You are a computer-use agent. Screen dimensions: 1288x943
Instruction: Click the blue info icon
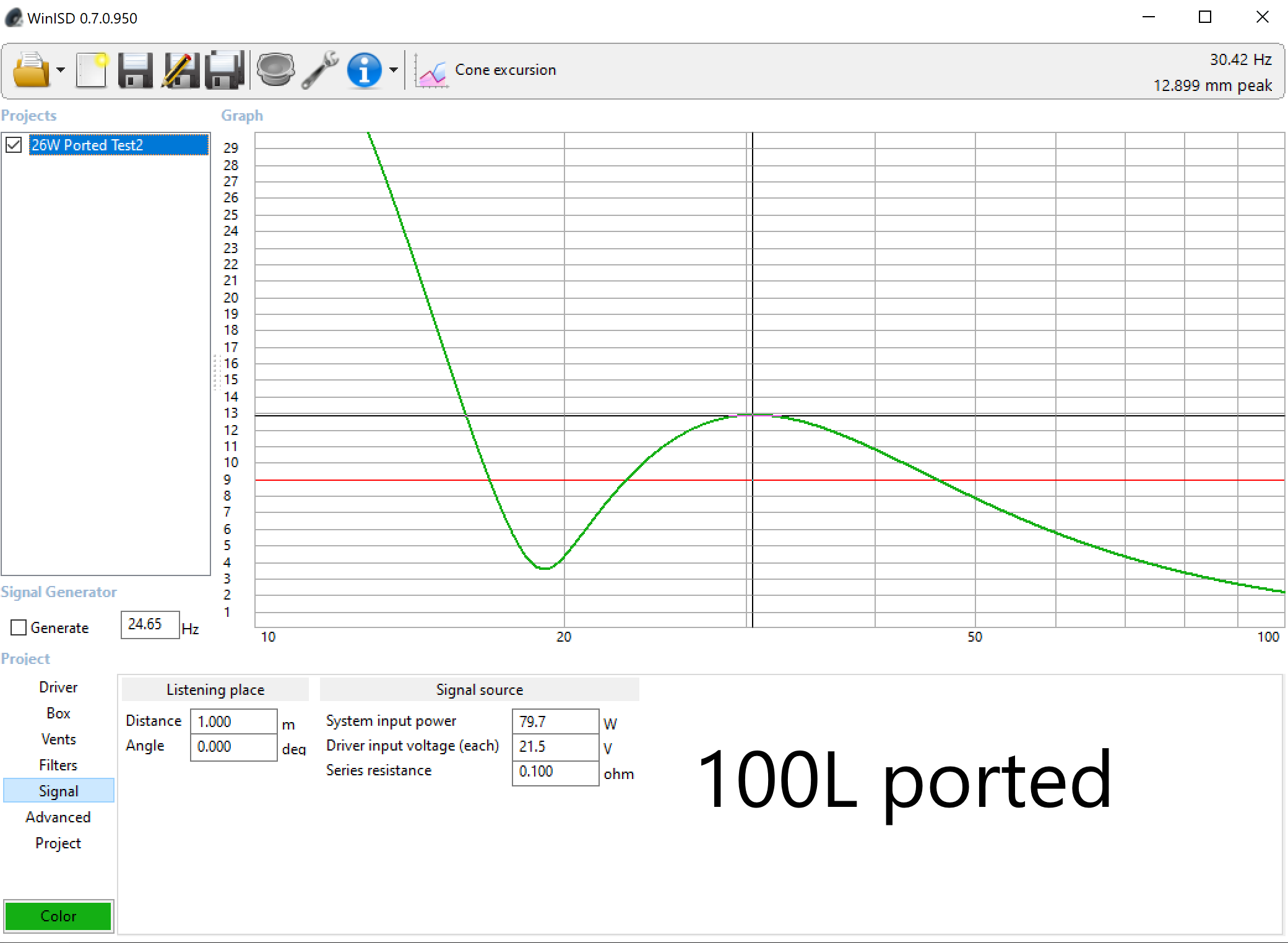365,70
